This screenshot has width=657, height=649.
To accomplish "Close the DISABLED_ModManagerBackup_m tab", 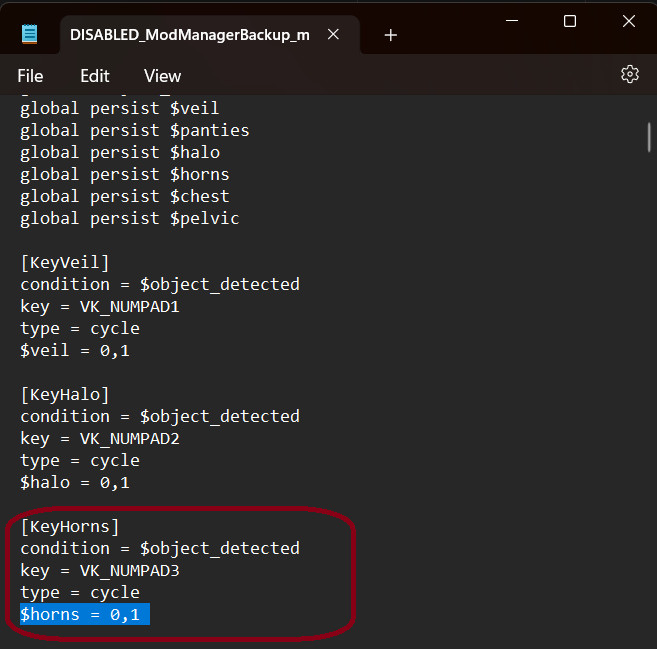I will tap(333, 34).
